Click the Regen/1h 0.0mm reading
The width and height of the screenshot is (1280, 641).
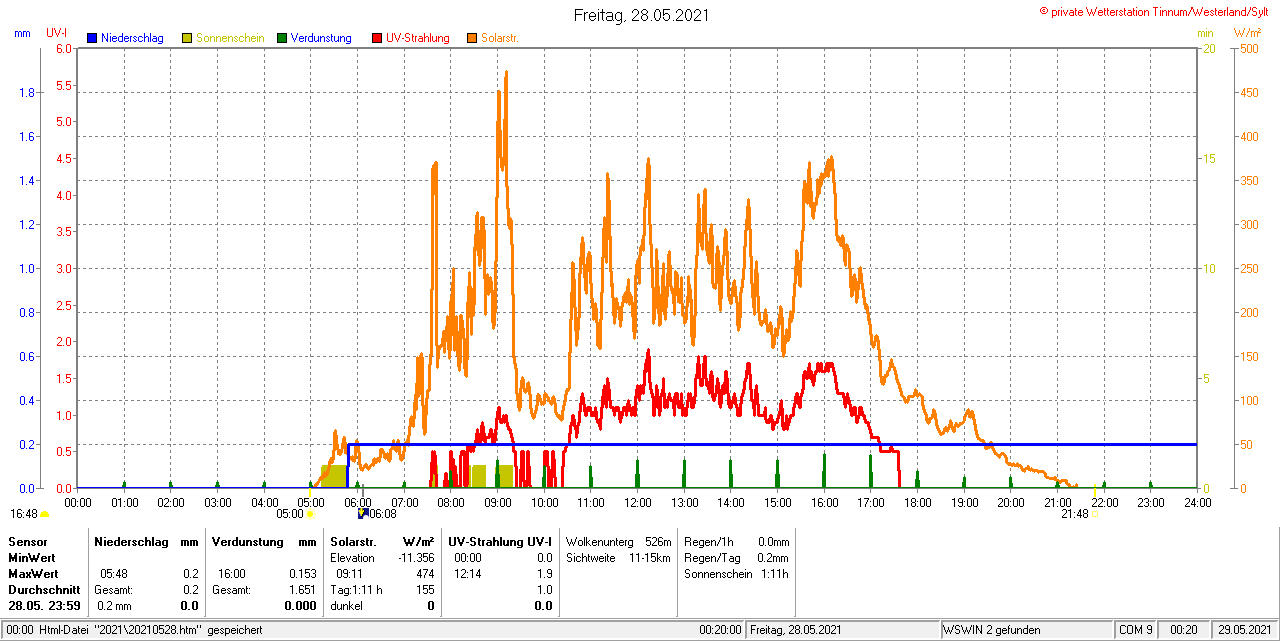pos(737,541)
